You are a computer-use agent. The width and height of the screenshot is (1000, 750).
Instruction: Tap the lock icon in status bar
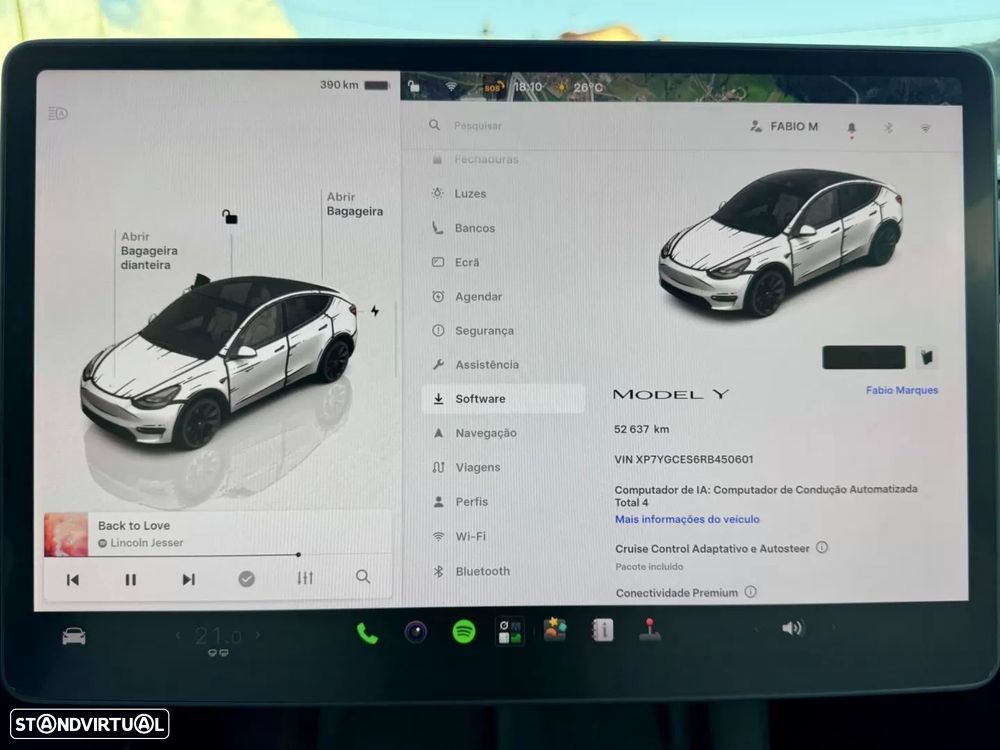[x=414, y=86]
